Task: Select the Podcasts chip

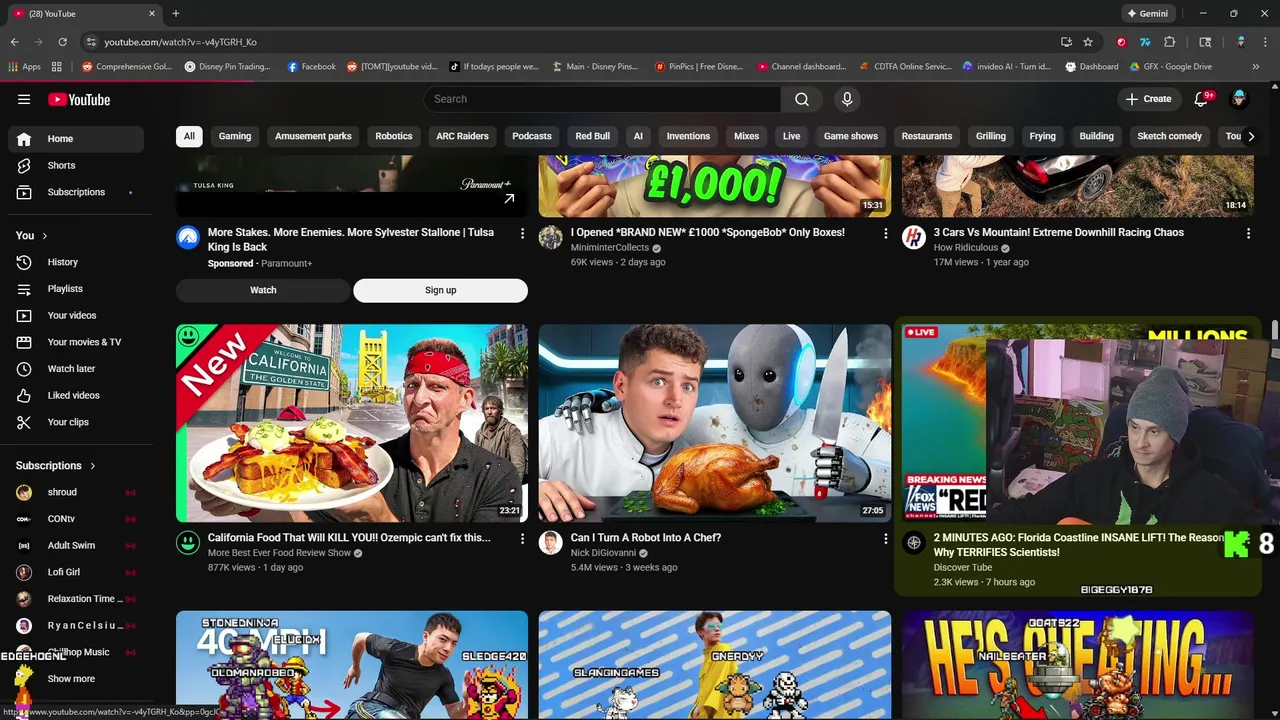Action: pyautogui.click(x=532, y=136)
